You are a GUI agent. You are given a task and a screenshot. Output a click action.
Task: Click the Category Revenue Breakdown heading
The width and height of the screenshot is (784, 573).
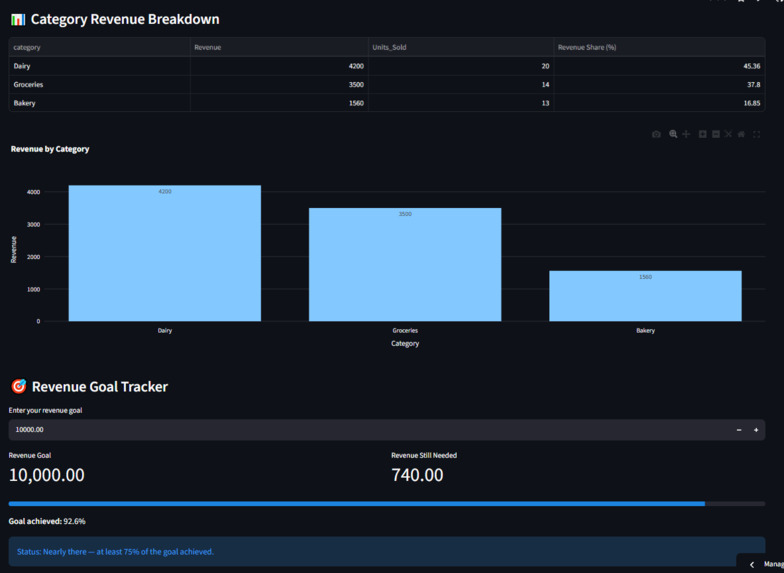tap(125, 19)
